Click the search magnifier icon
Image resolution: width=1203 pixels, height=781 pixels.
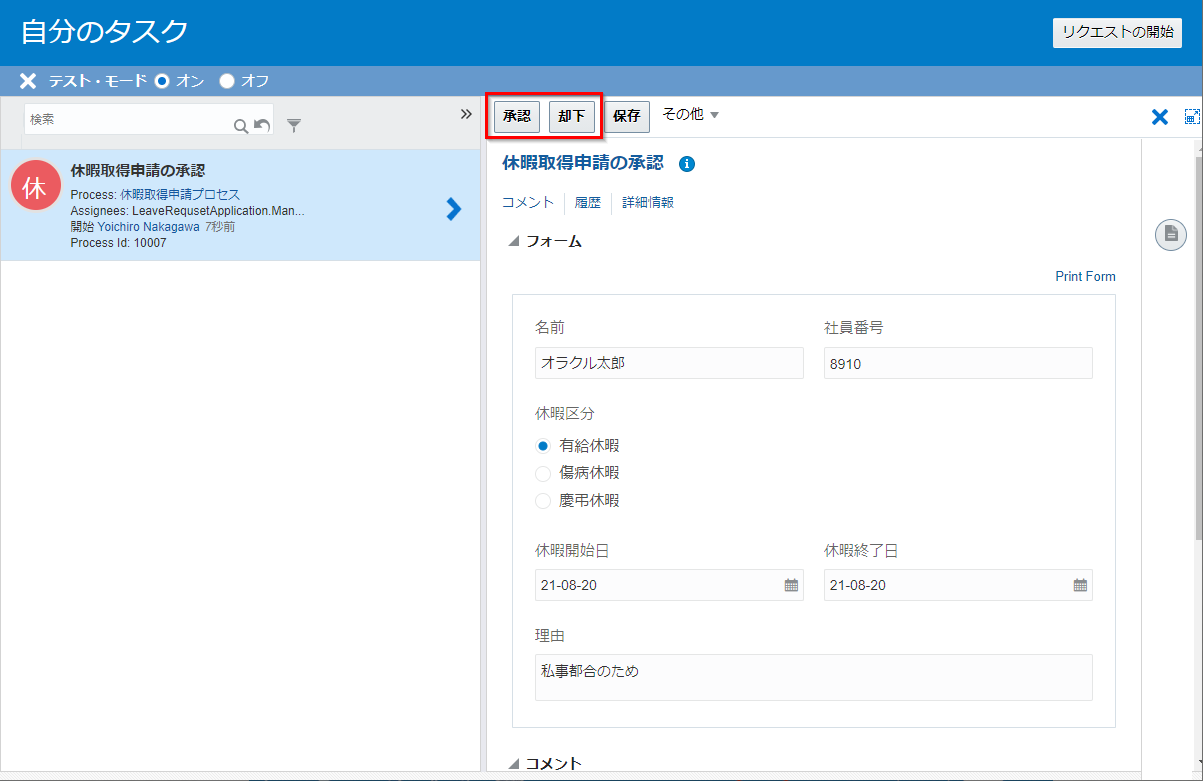(x=240, y=125)
